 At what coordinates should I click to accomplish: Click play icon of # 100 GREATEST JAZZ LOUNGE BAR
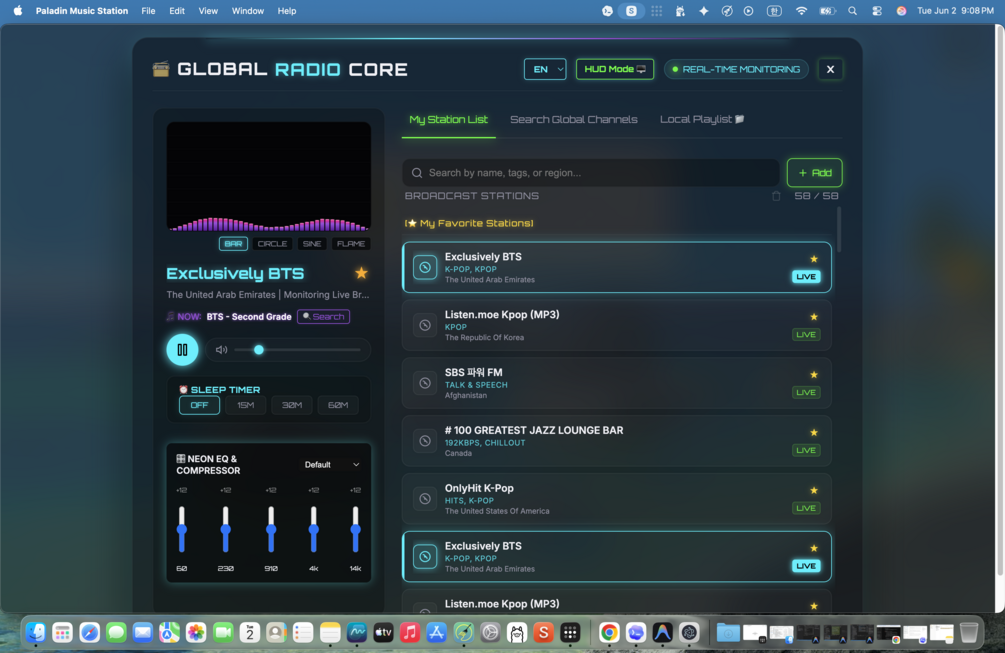(424, 441)
